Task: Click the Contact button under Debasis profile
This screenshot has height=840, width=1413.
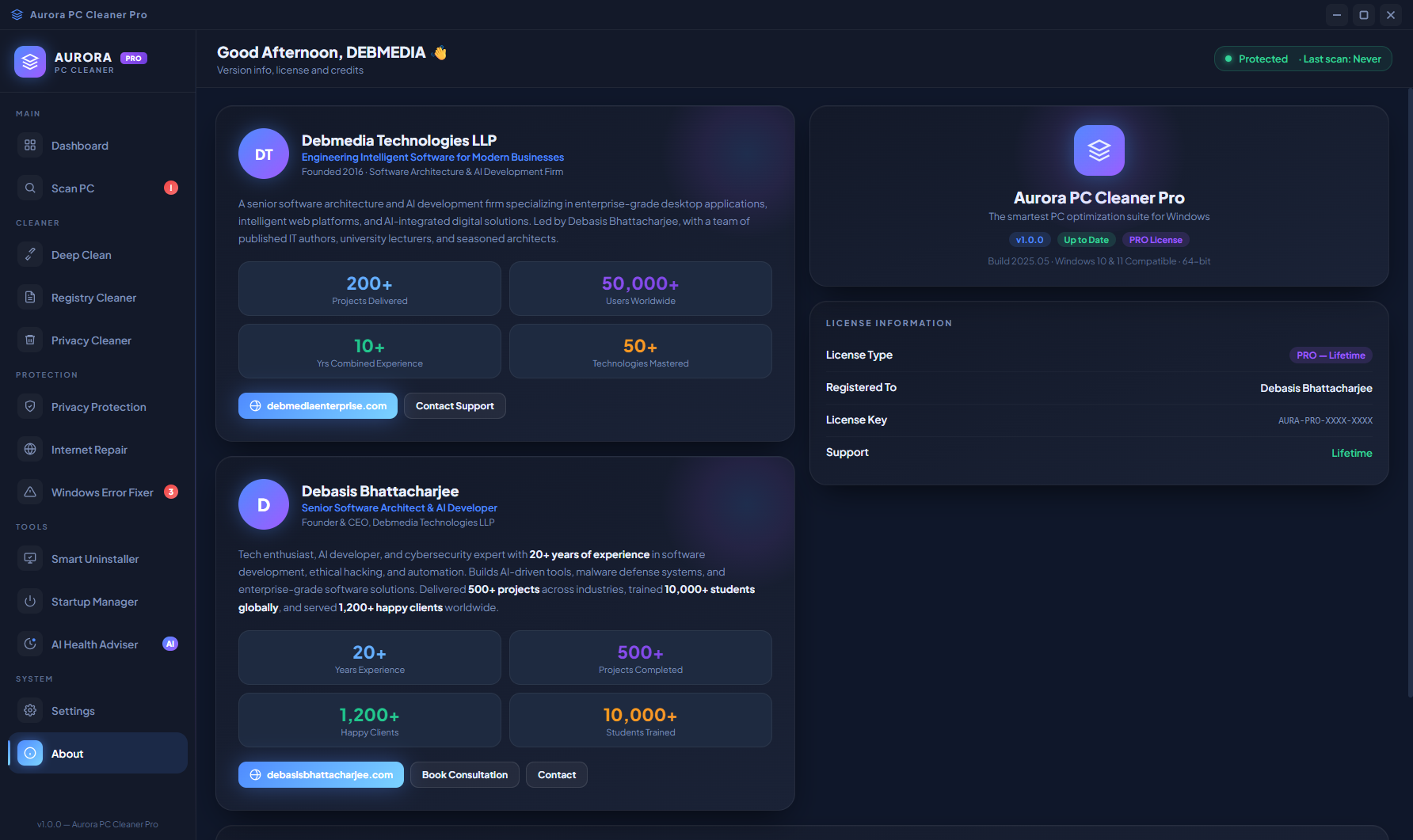Action: tap(557, 774)
